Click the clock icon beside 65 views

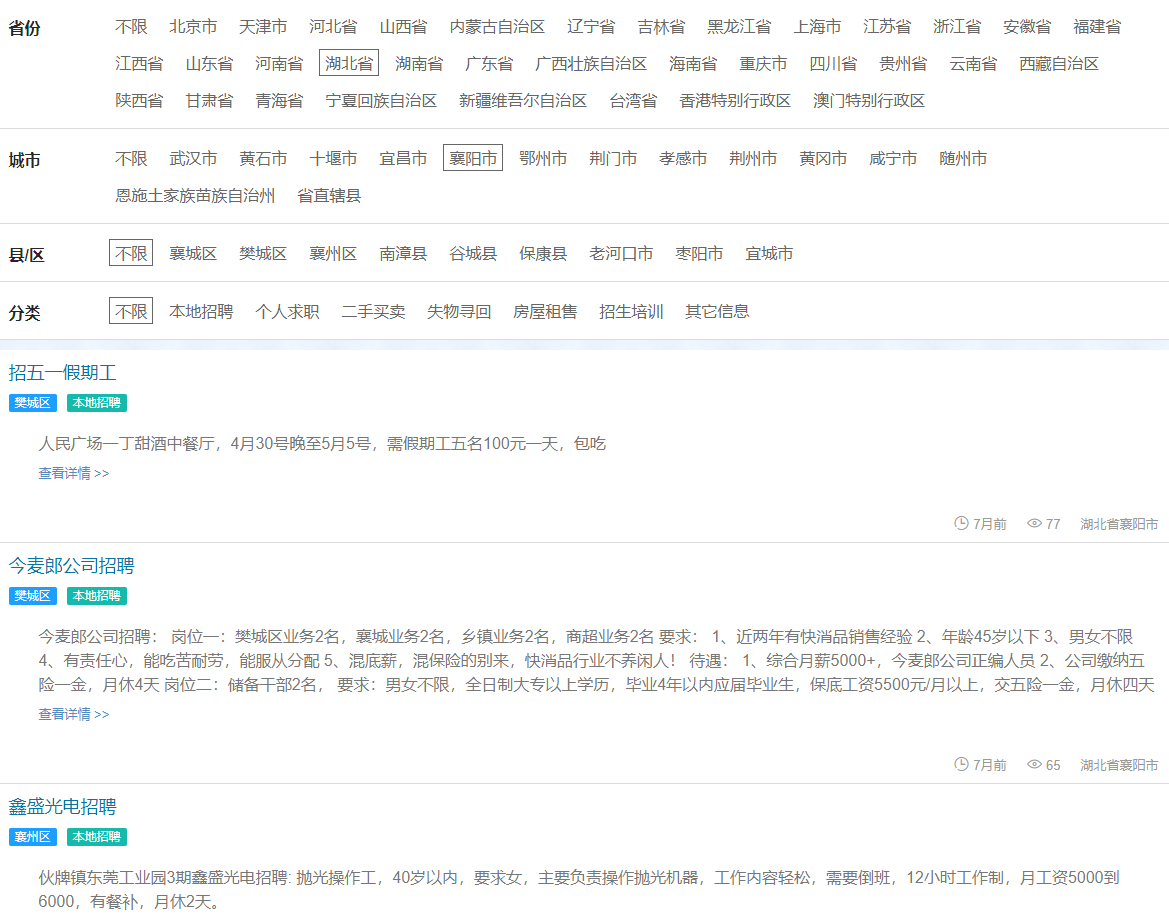click(962, 764)
